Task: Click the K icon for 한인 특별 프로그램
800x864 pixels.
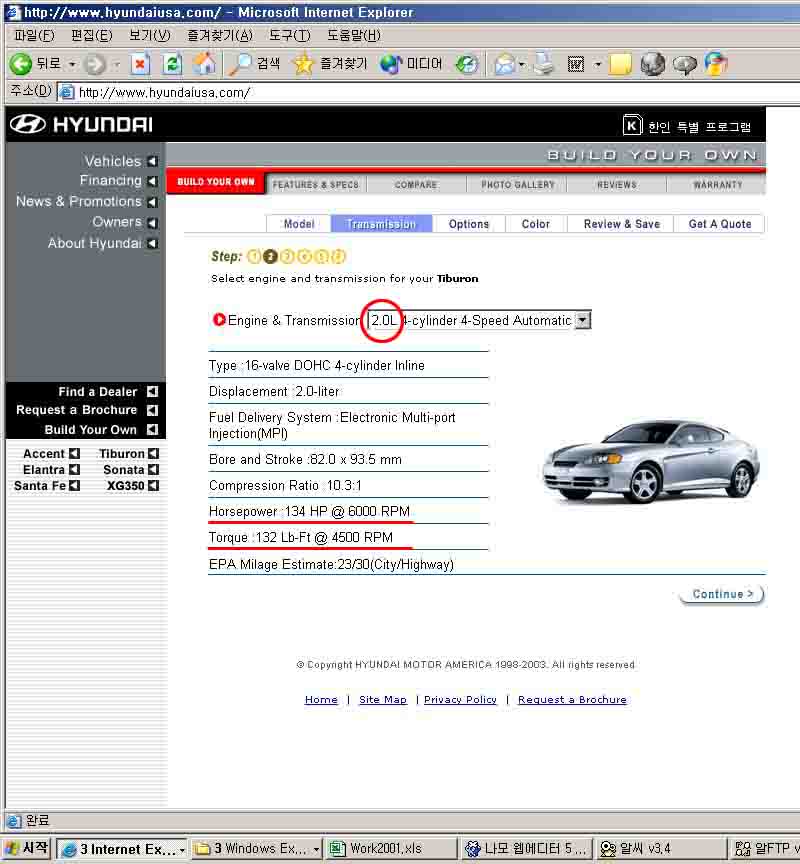Action: point(632,126)
